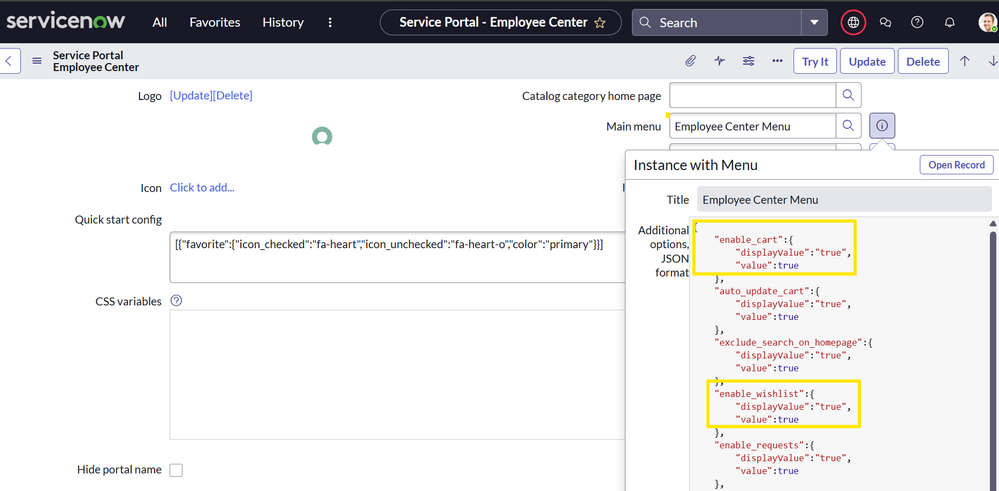Toggle the Hide portal name checkbox
The width and height of the screenshot is (999, 491).
click(176, 470)
